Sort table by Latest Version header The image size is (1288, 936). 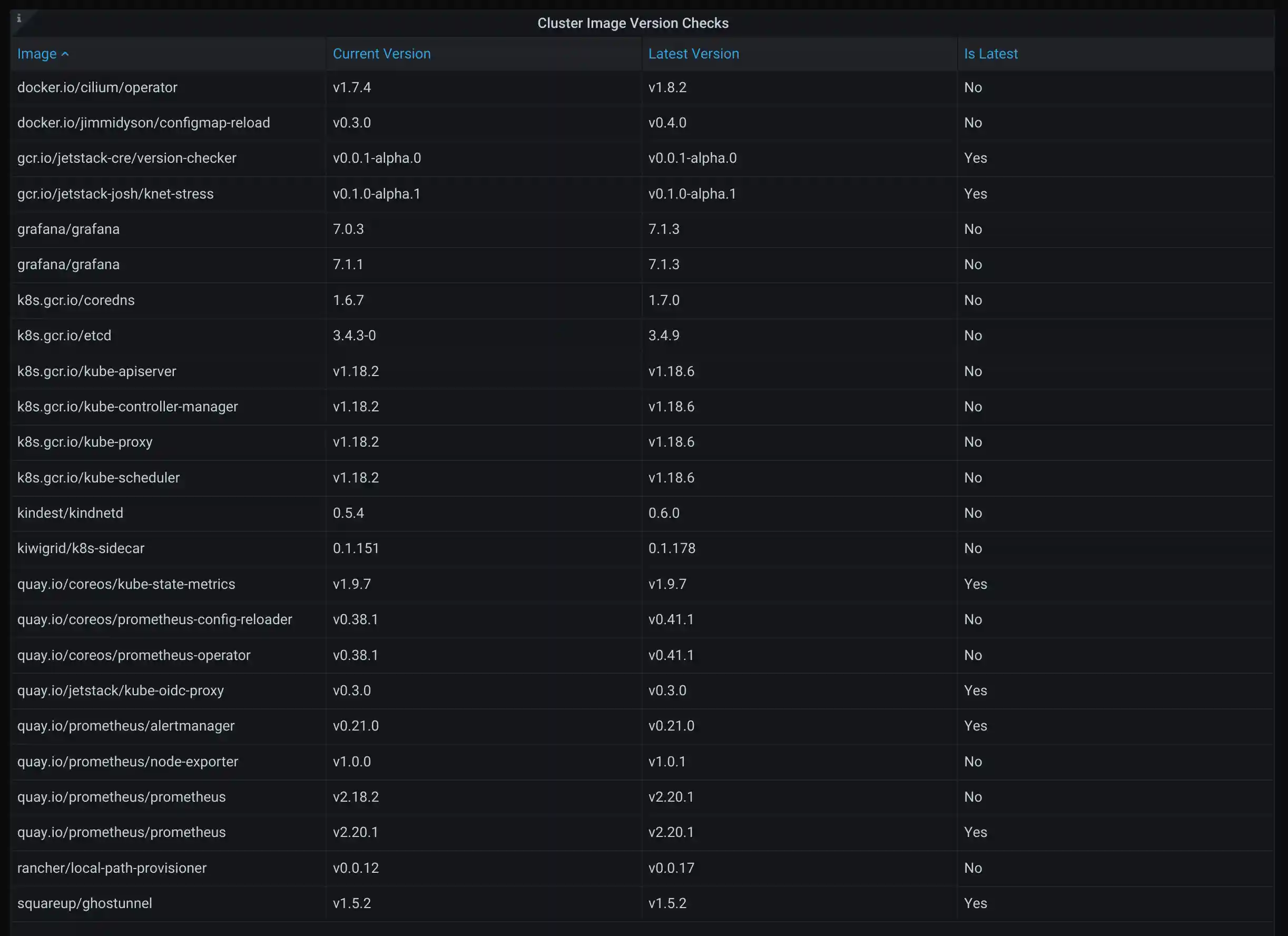click(693, 54)
